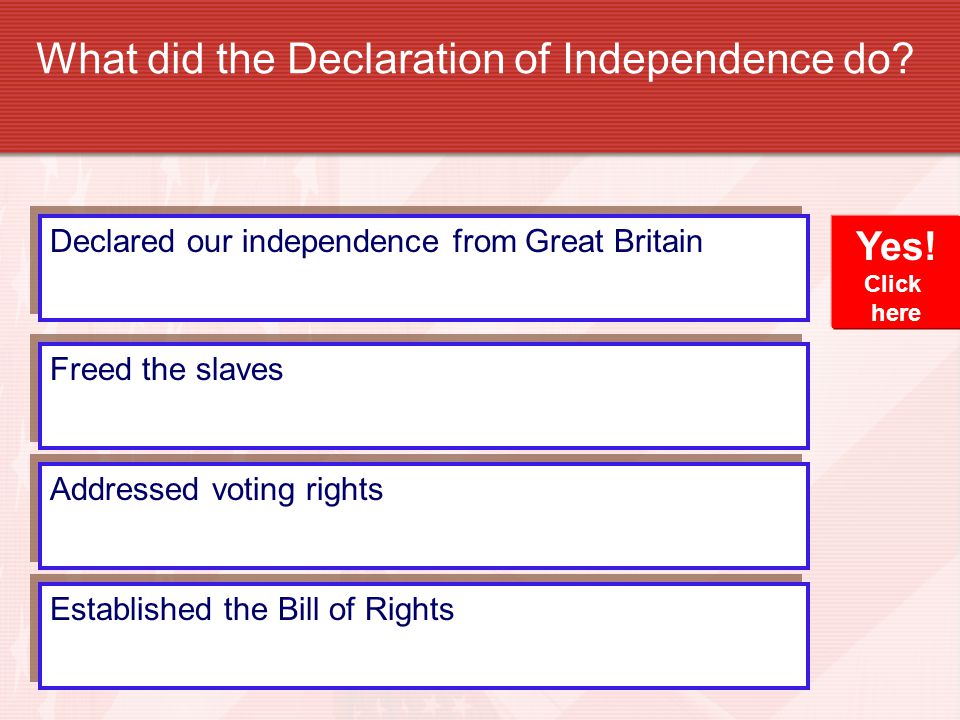
Task: Click the red striped header banner below title
Action: pyautogui.click(x=480, y=119)
